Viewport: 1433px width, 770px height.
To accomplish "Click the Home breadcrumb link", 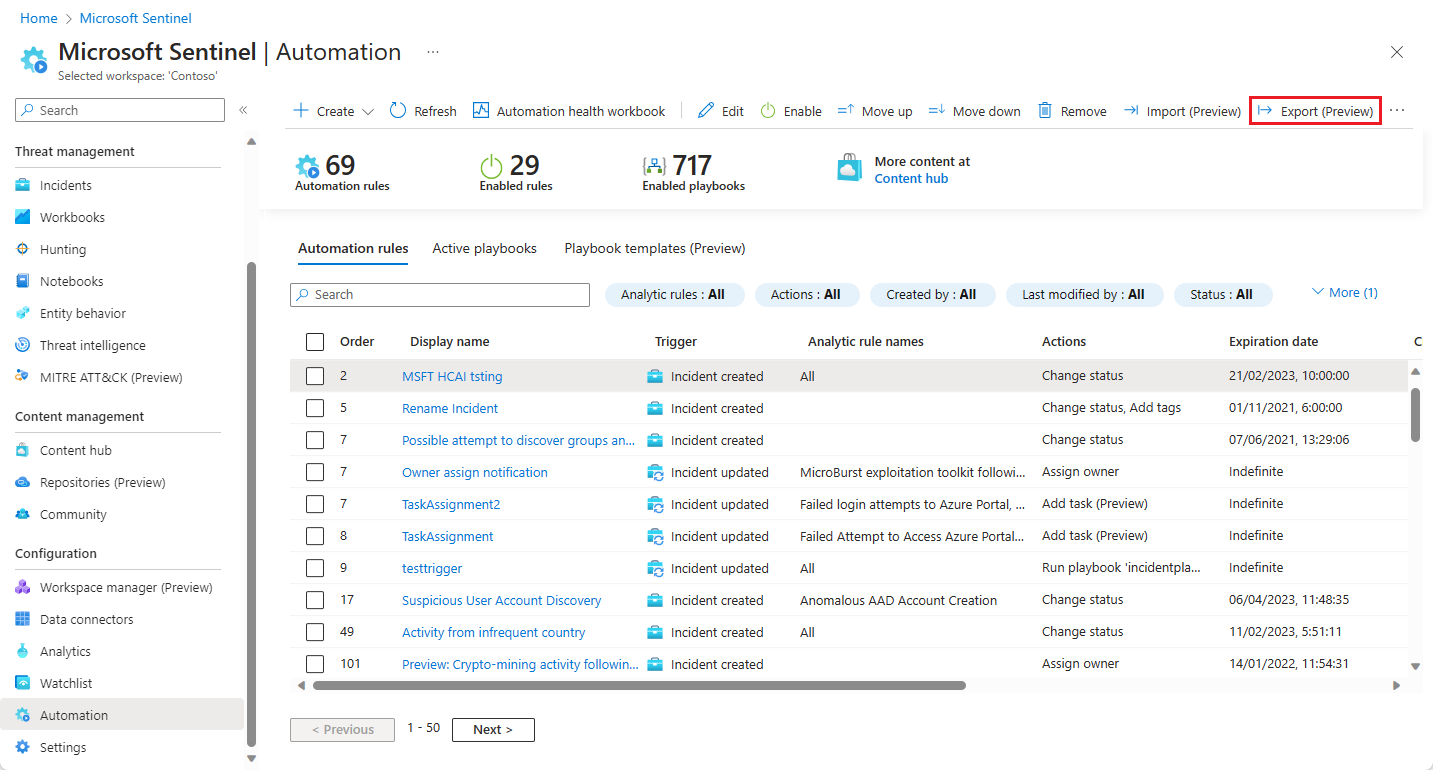I will [38, 18].
